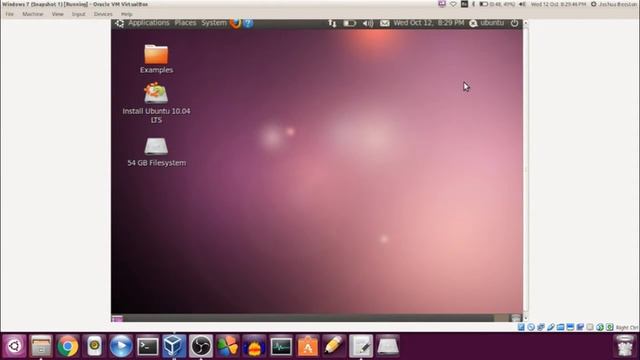Open VirtualBox Devices menu
This screenshot has width=640, height=360.
point(103,14)
